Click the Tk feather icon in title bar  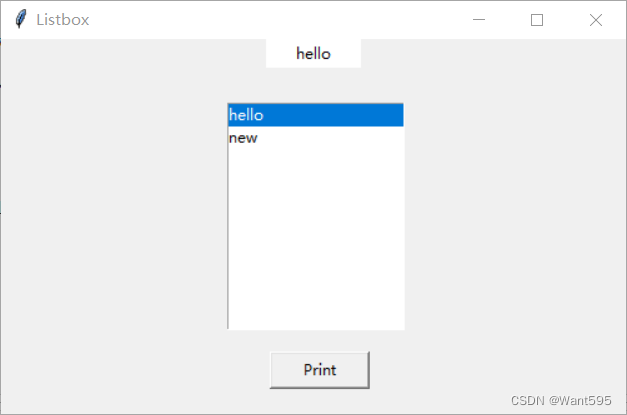(20, 20)
